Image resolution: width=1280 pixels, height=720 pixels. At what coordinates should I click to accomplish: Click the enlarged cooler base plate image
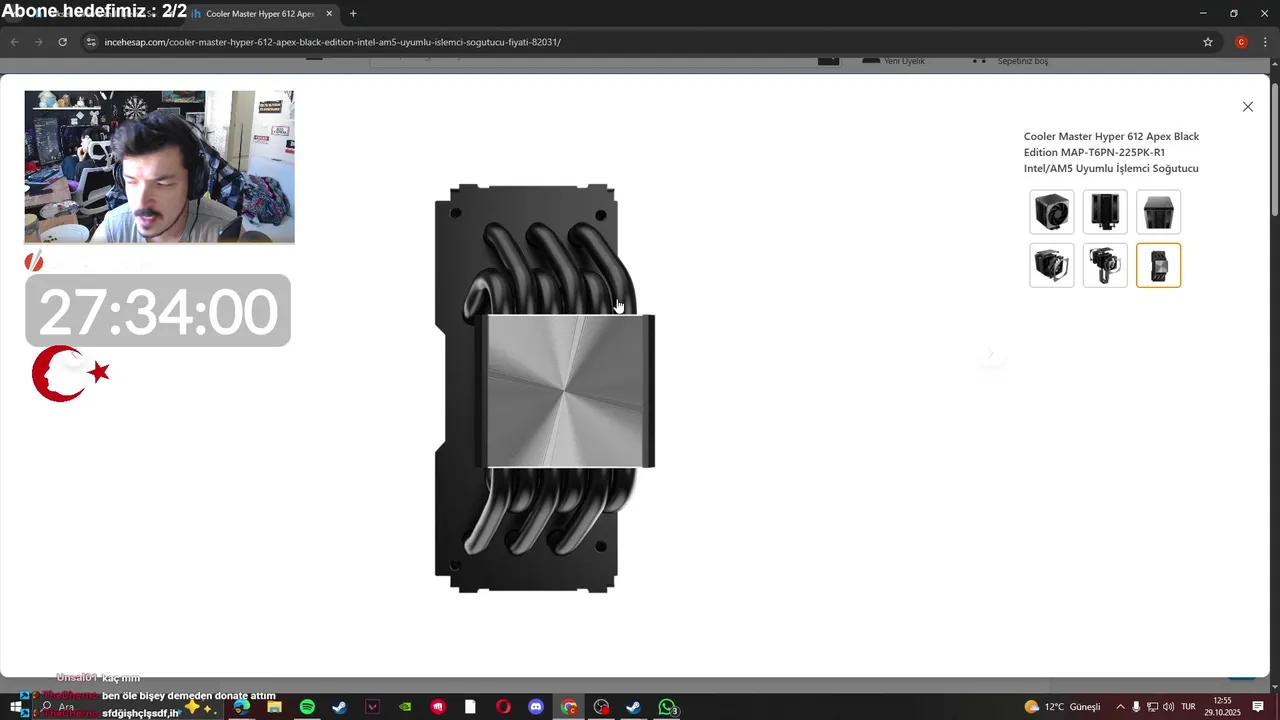point(545,388)
